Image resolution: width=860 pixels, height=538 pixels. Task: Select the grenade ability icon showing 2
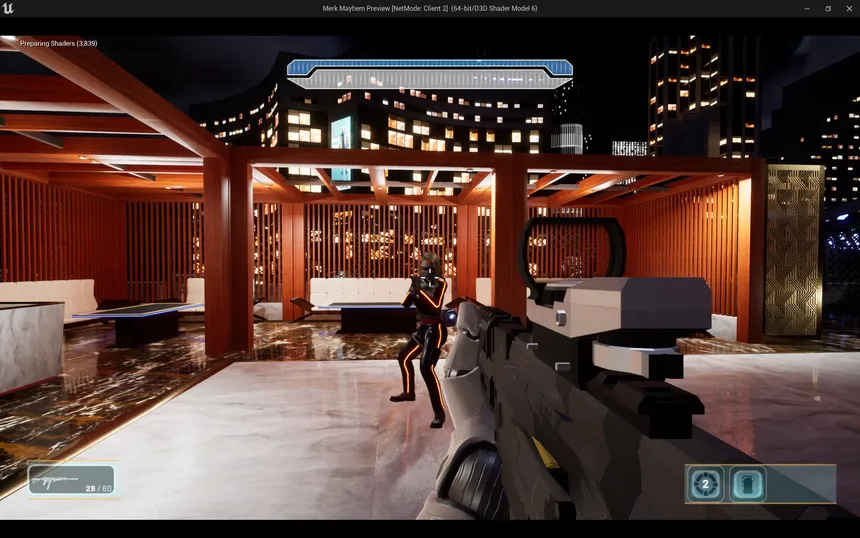coord(705,484)
